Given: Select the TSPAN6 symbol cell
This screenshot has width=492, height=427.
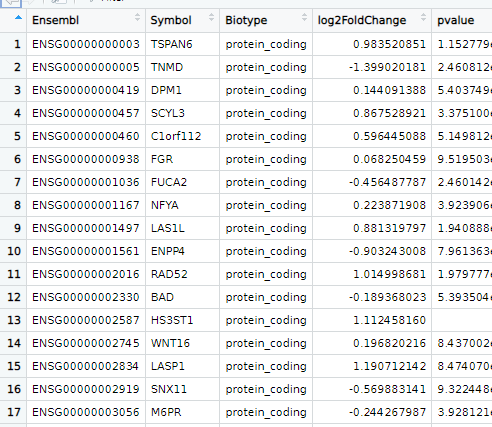Looking at the screenshot, I should (x=183, y=44).
